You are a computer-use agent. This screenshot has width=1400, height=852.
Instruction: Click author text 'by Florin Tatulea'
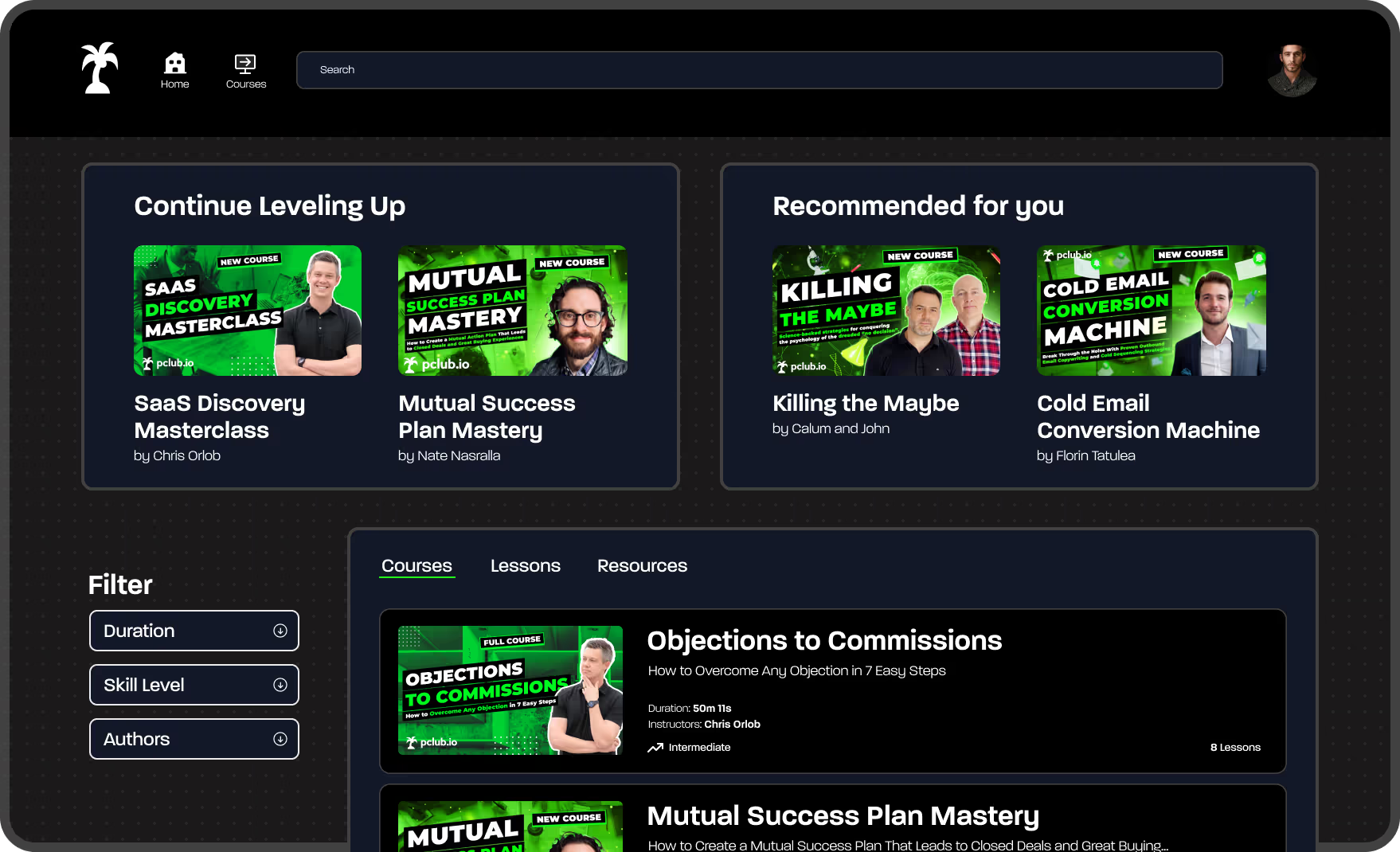click(1086, 455)
